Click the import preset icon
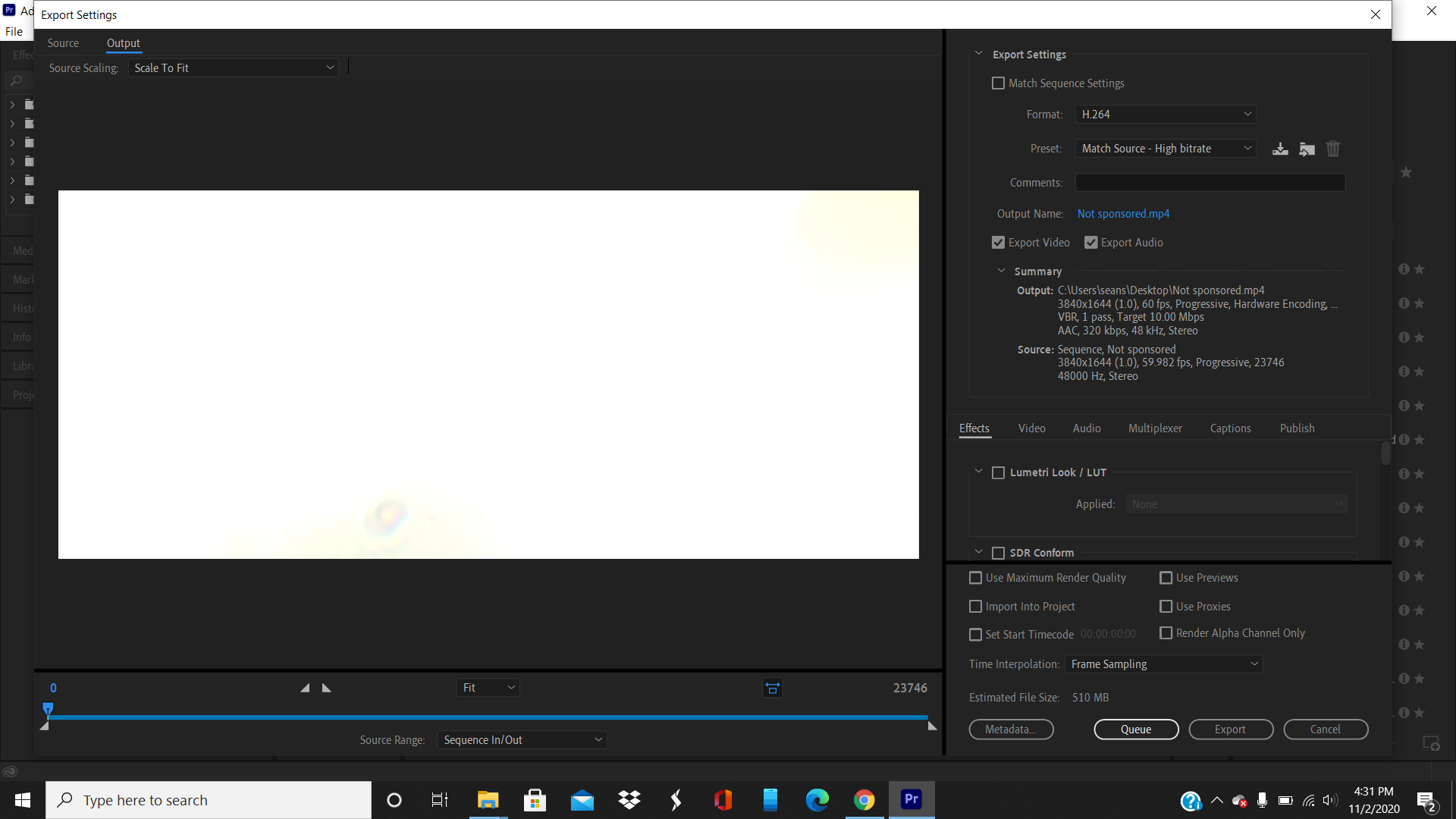 [x=1307, y=148]
